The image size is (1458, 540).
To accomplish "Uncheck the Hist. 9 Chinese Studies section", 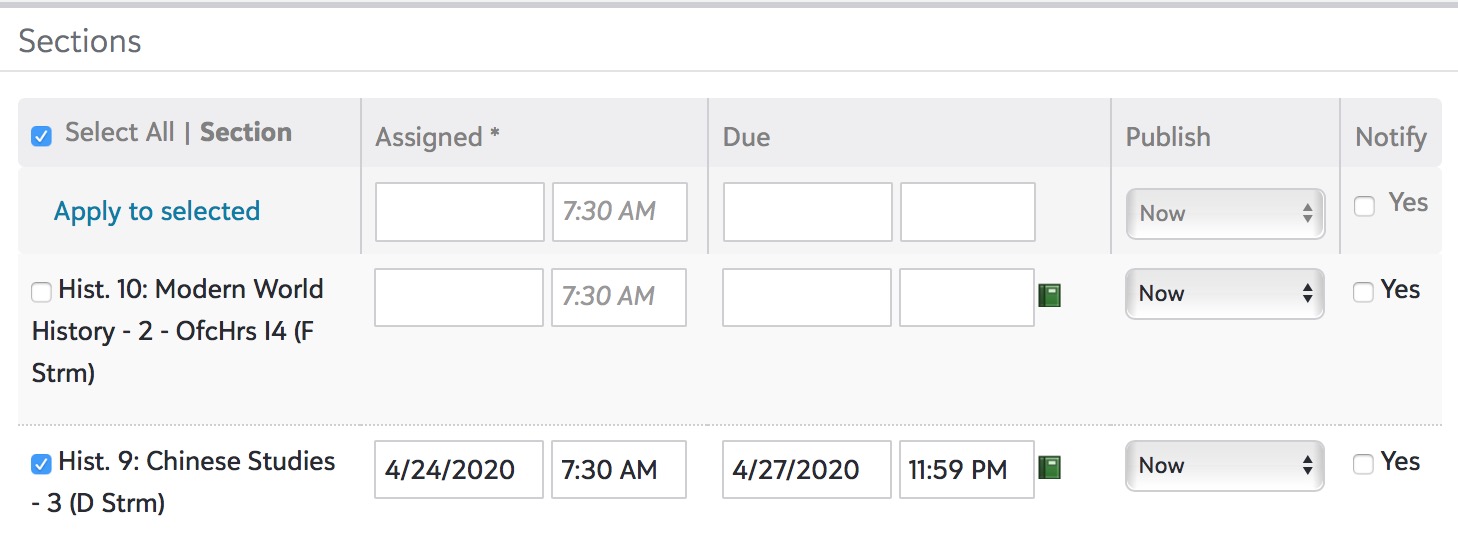I will (x=41, y=464).
